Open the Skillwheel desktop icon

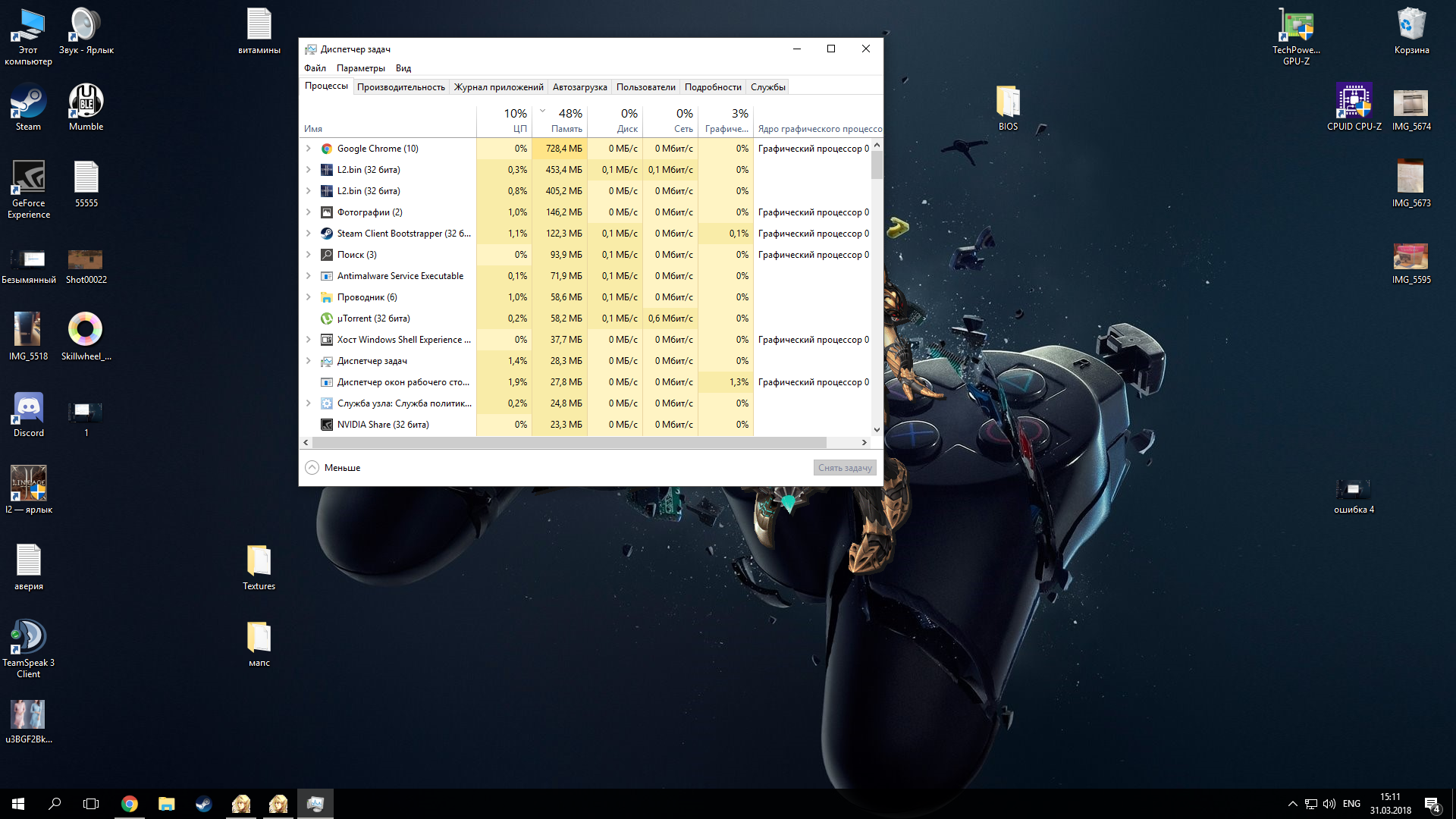[x=86, y=337]
